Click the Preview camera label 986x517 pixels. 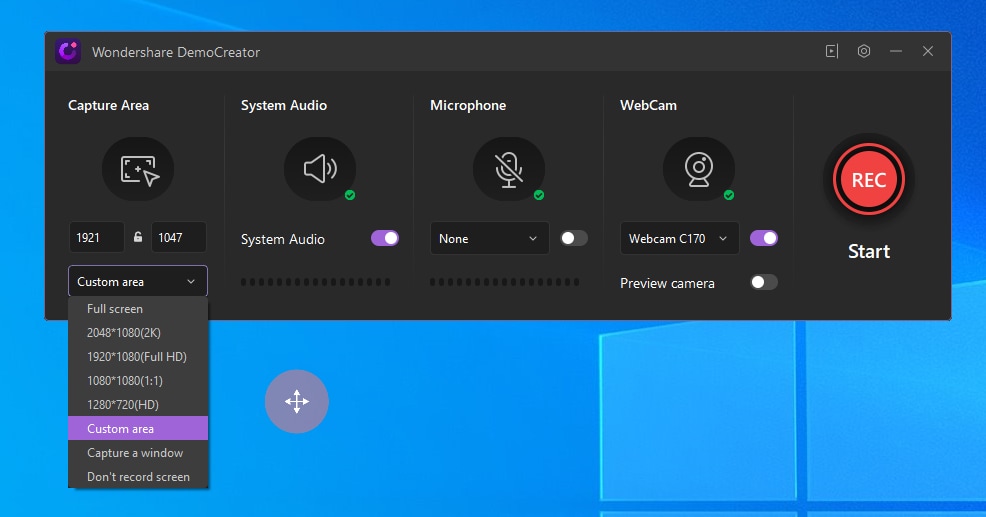tap(667, 284)
